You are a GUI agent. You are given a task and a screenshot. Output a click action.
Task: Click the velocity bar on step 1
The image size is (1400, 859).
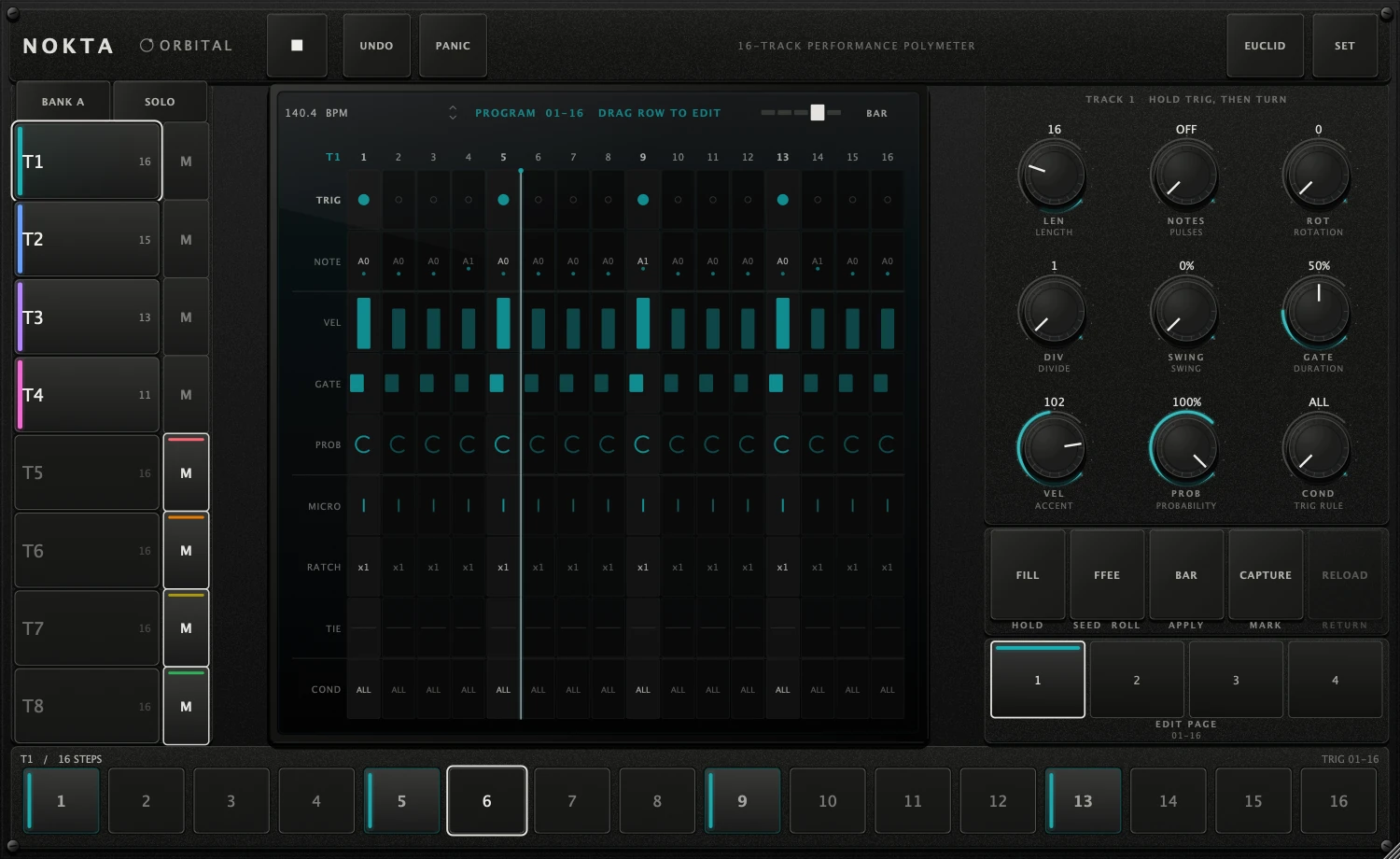point(363,323)
